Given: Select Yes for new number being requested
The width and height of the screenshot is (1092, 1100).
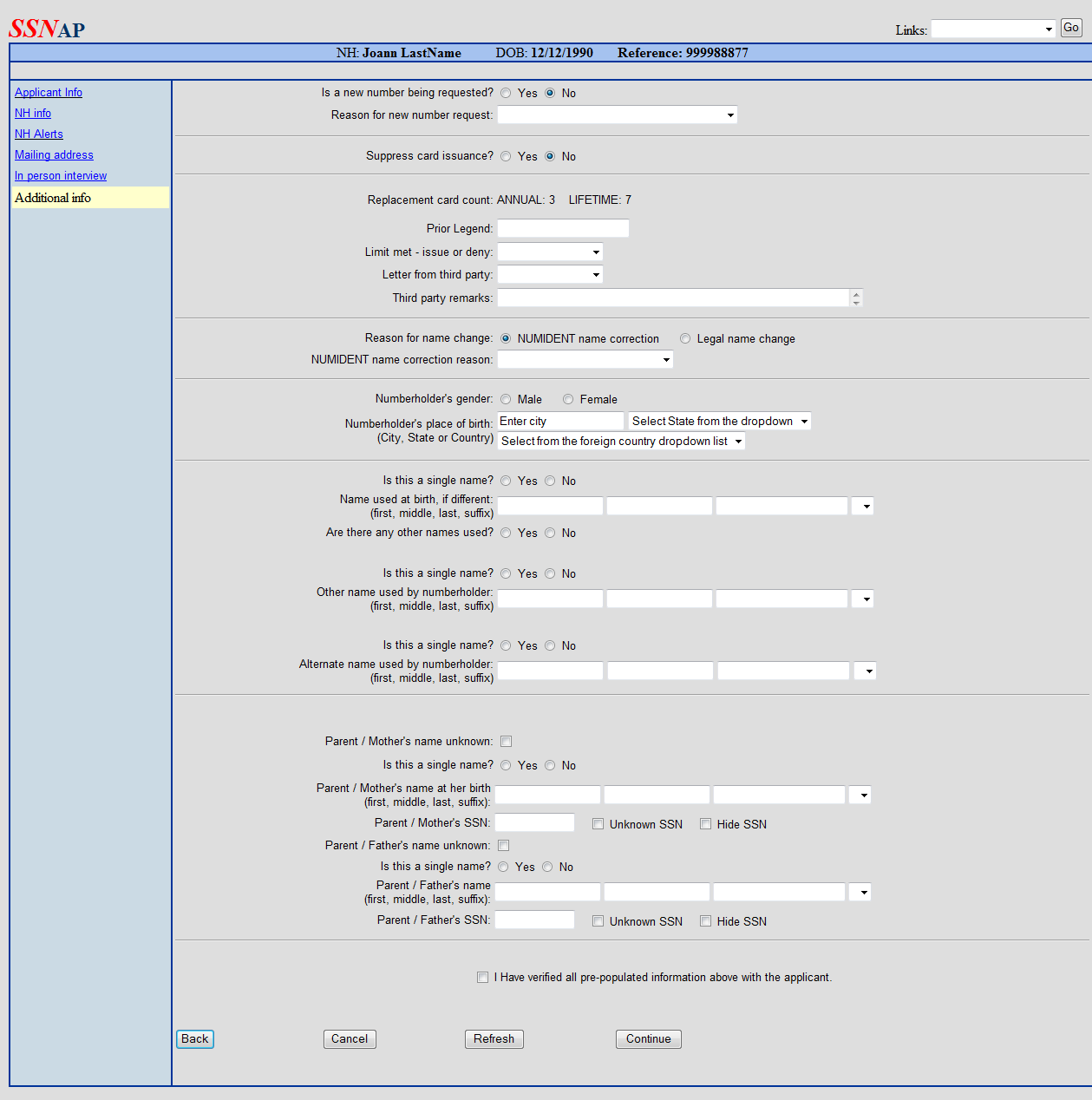Looking at the screenshot, I should (506, 93).
